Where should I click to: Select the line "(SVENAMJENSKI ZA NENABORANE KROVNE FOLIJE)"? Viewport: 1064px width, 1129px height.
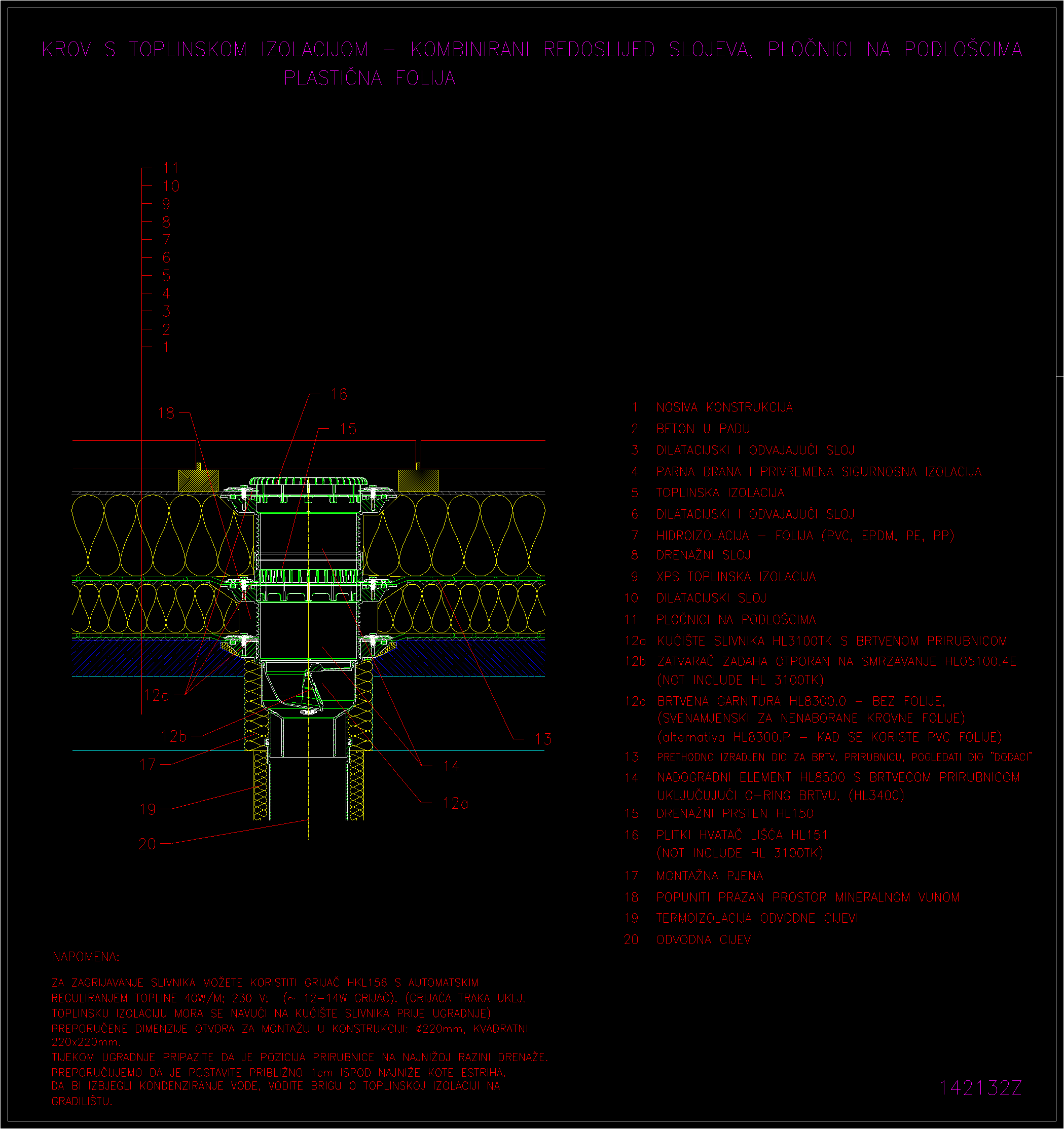point(811,719)
